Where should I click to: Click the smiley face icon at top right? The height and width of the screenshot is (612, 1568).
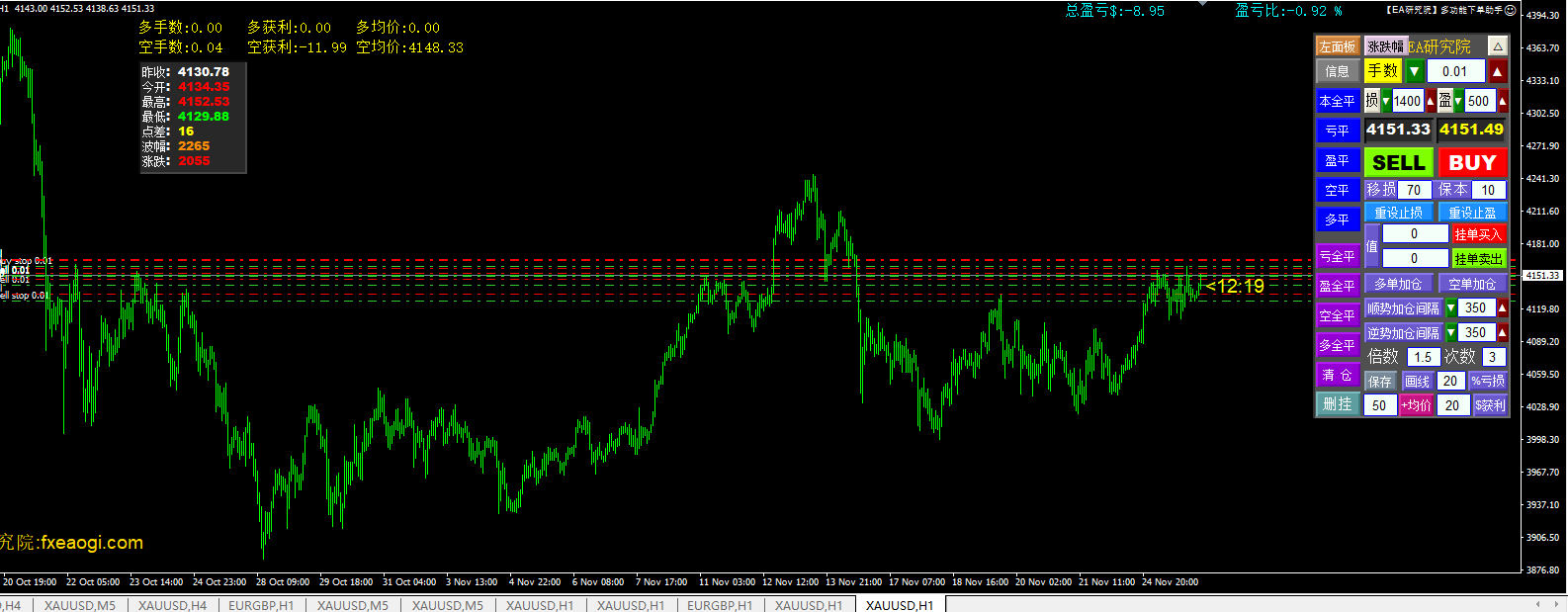[1511, 10]
